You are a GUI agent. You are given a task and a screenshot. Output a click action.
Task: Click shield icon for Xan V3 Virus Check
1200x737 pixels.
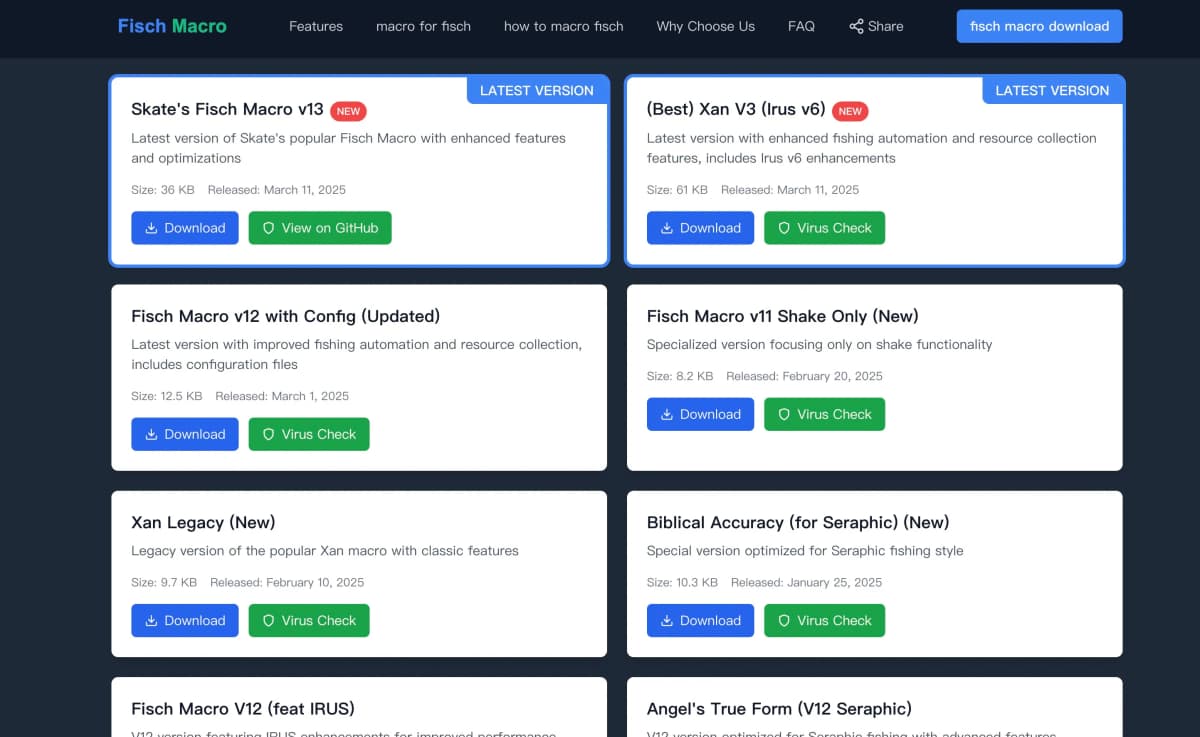pyautogui.click(x=784, y=228)
